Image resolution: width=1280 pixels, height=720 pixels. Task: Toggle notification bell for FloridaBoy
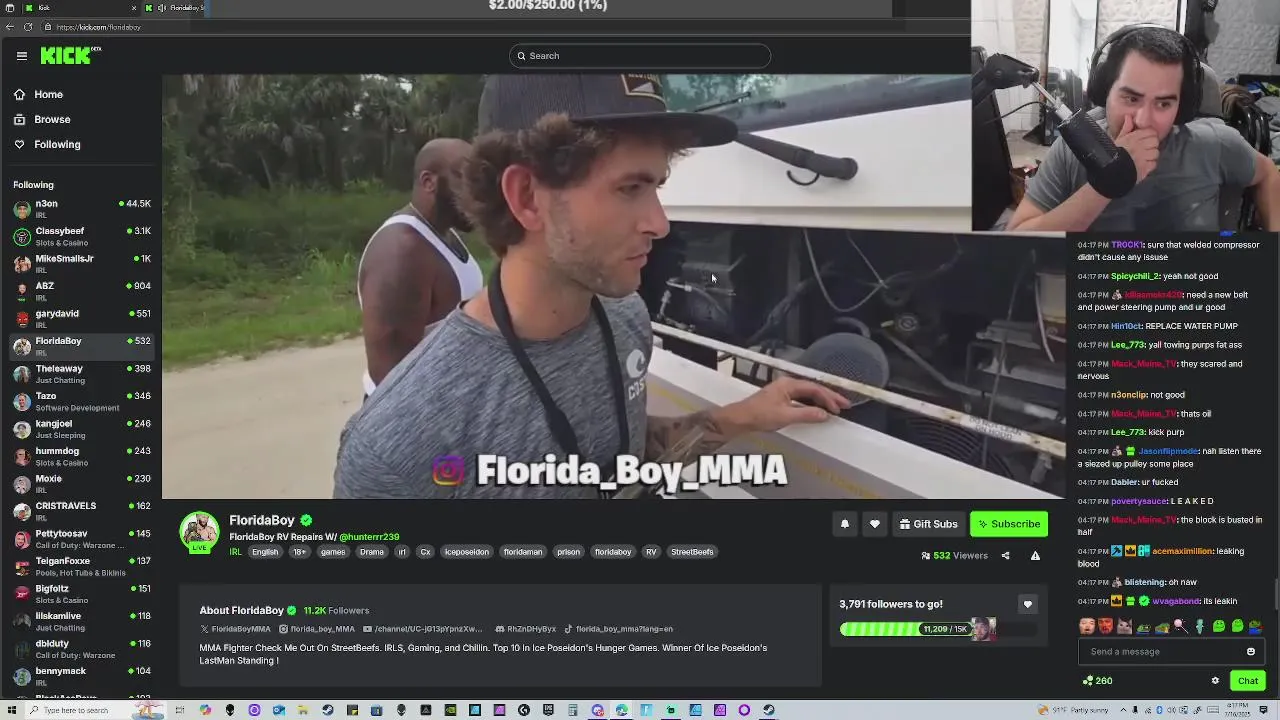point(845,524)
